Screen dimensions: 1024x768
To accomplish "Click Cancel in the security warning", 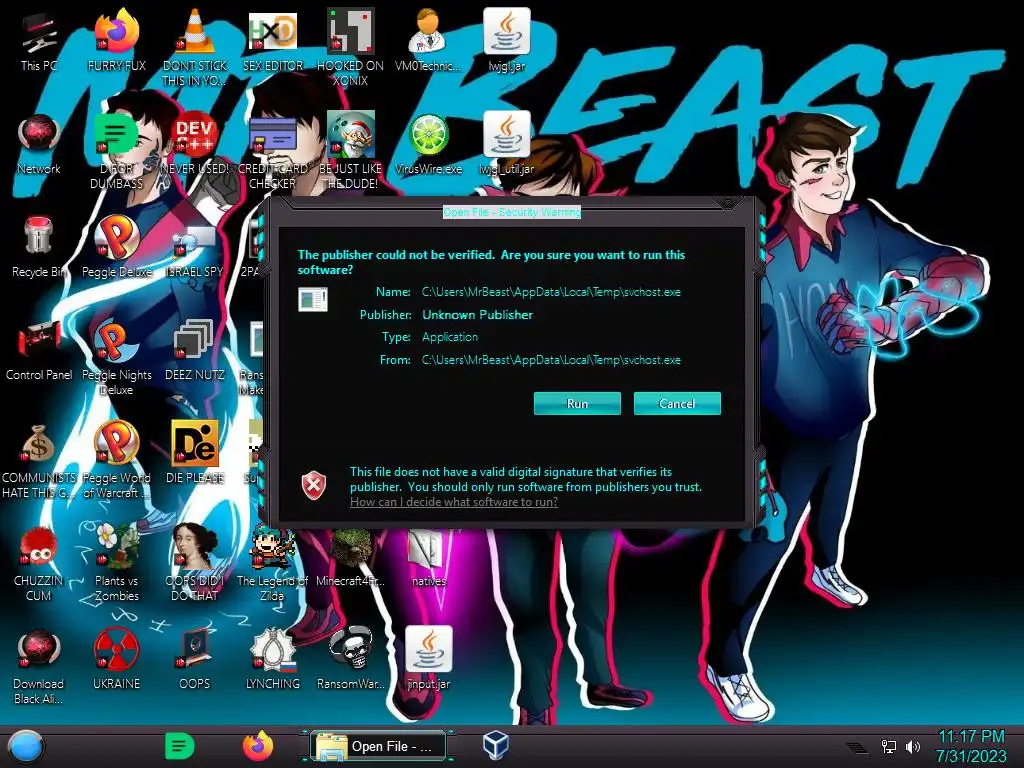I will 677,404.
